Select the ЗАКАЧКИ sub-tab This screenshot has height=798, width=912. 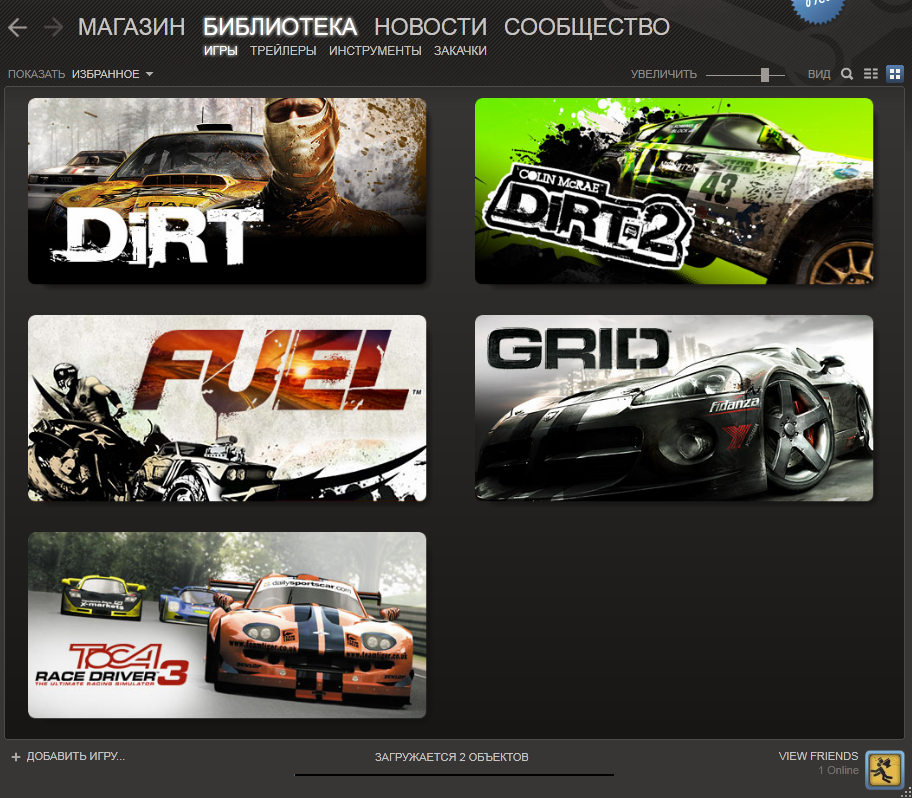(460, 51)
